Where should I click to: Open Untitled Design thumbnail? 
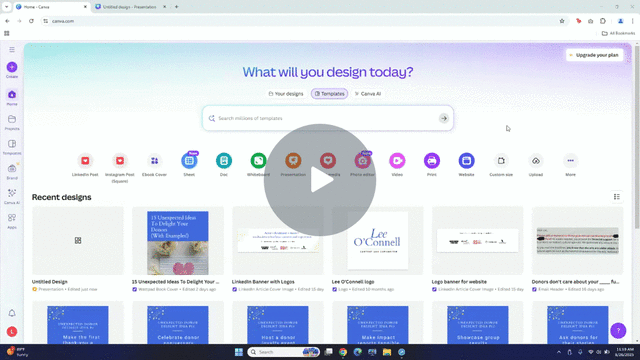click(x=78, y=240)
